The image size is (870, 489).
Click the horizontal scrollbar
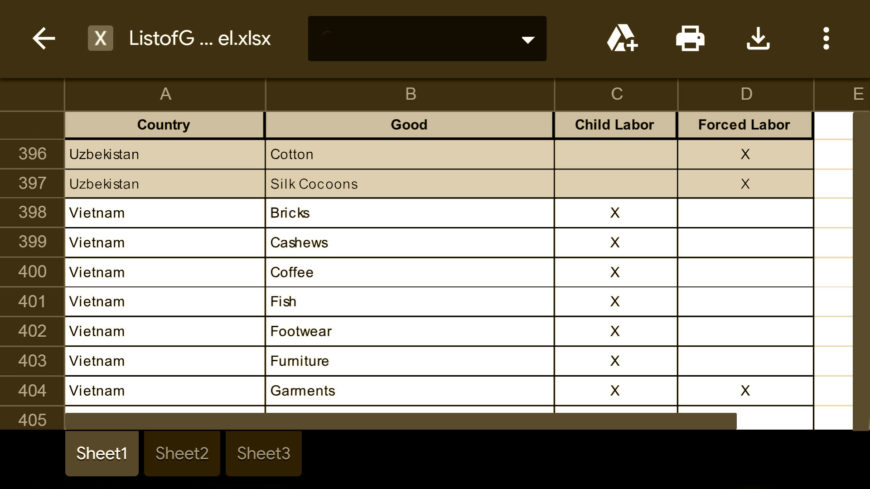(401, 421)
